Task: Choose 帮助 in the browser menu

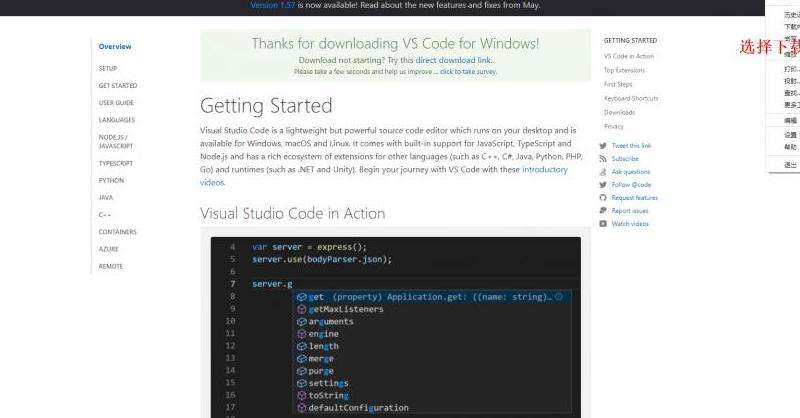Action: click(790, 147)
